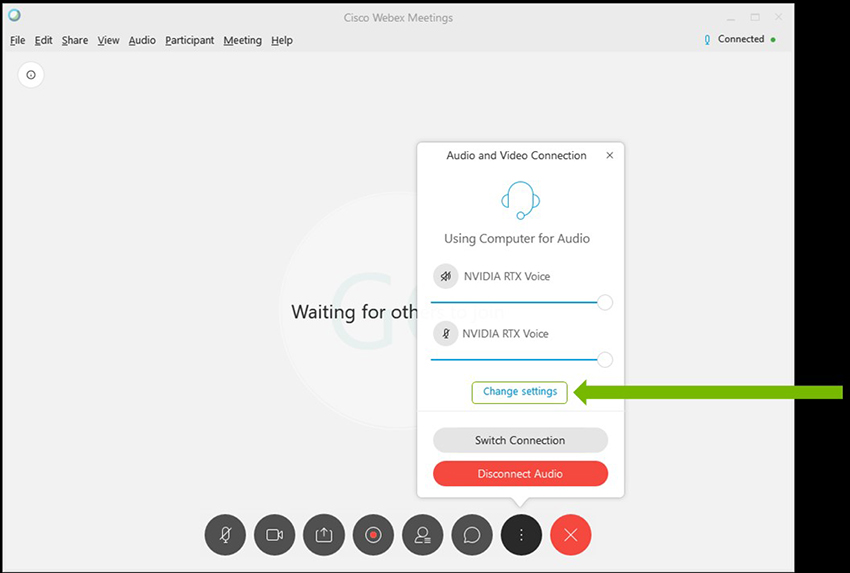This screenshot has height=573, width=850.
Task: Open the participants panel
Action: [x=422, y=535]
